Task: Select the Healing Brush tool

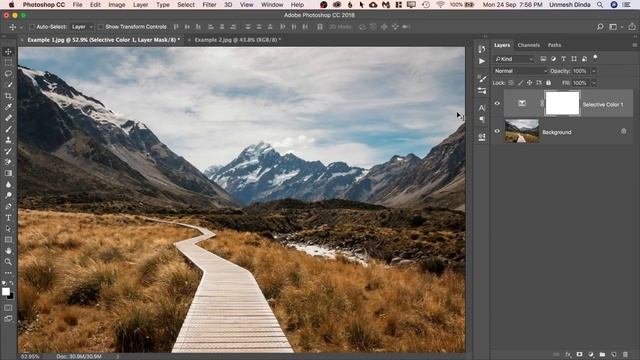Action: coord(8,118)
